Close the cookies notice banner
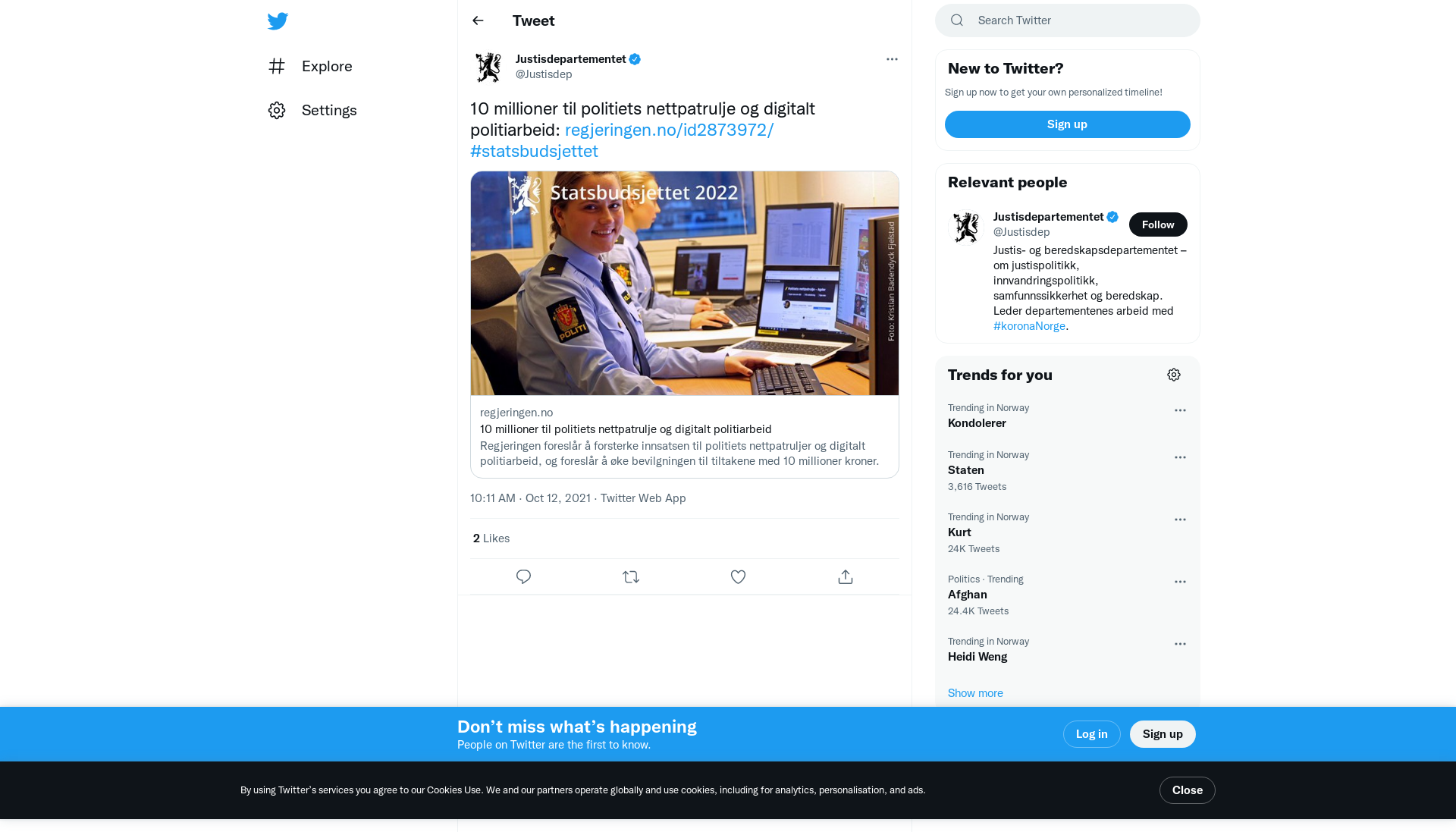This screenshot has width=1456, height=832. point(1187,790)
